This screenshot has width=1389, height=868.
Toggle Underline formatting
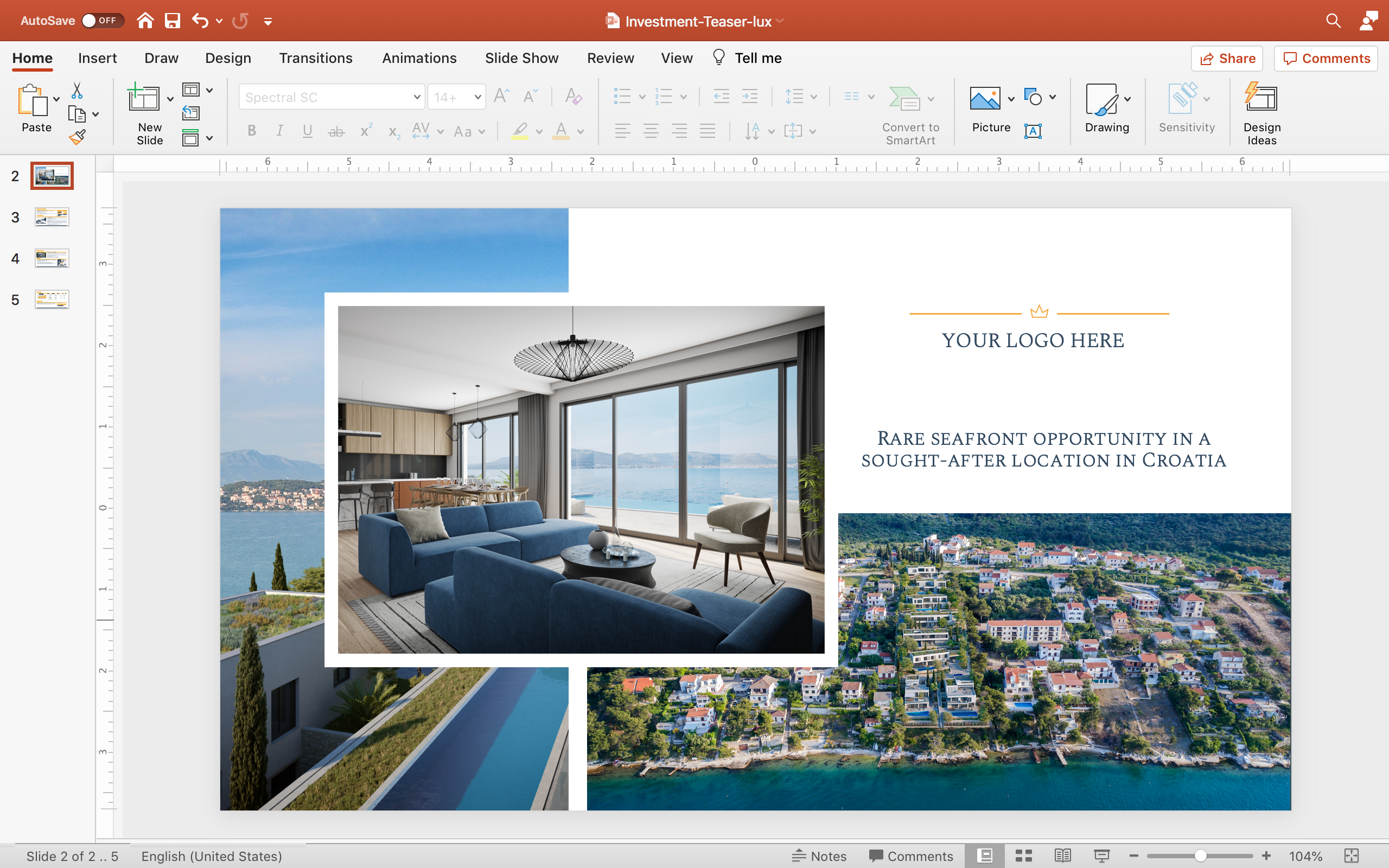coord(308,131)
